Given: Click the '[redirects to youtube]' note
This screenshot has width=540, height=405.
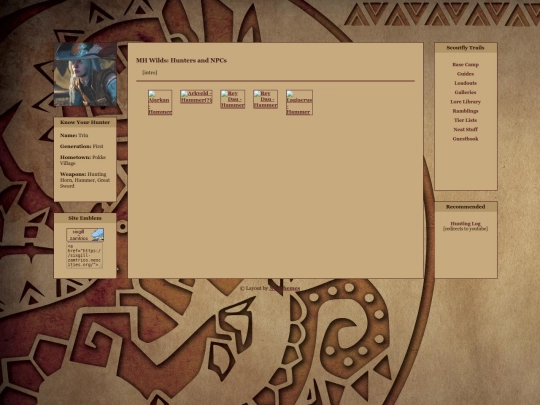Looking at the screenshot, I should (x=465, y=229).
